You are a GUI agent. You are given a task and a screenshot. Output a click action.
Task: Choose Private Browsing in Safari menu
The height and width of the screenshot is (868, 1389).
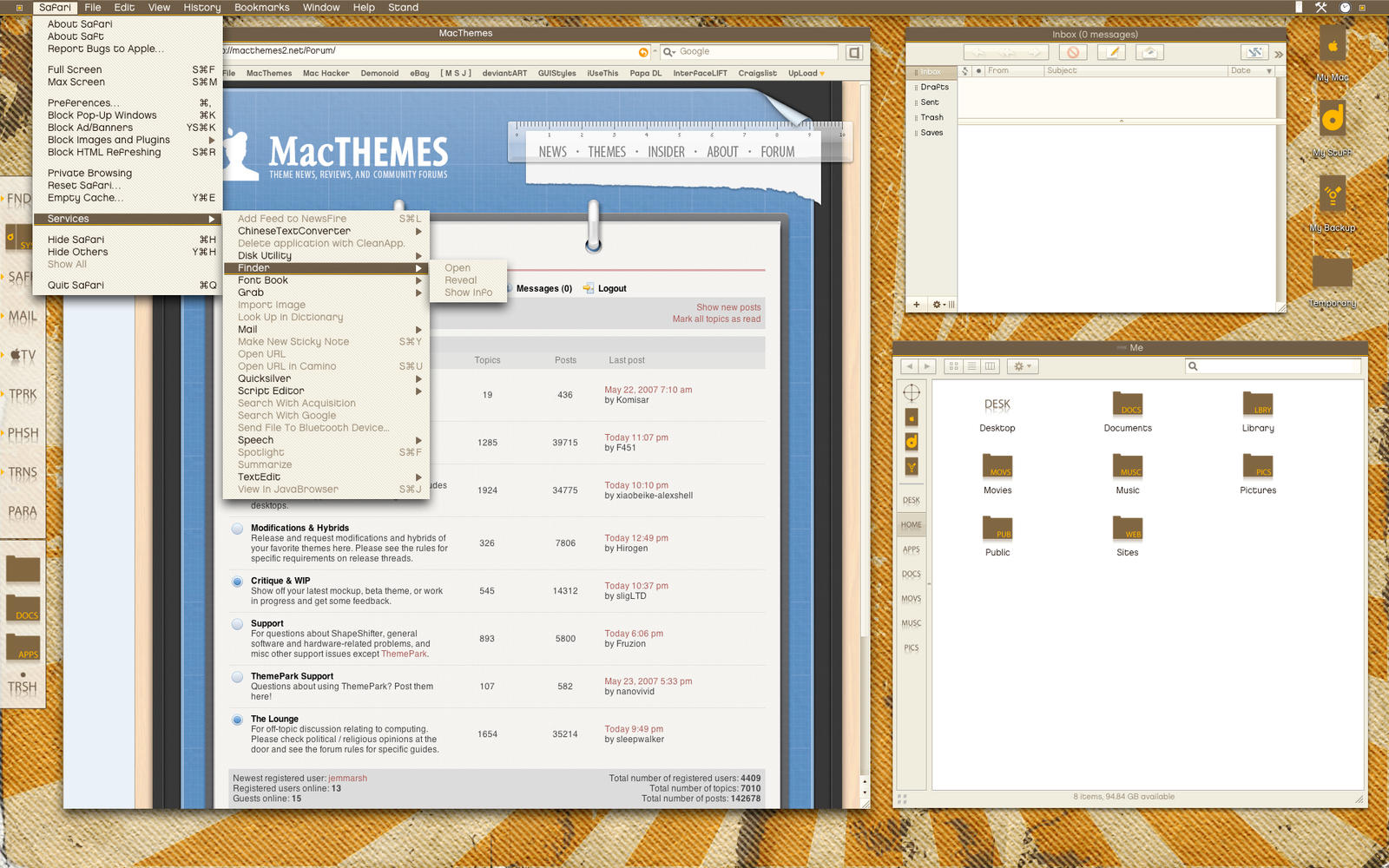click(x=128, y=173)
